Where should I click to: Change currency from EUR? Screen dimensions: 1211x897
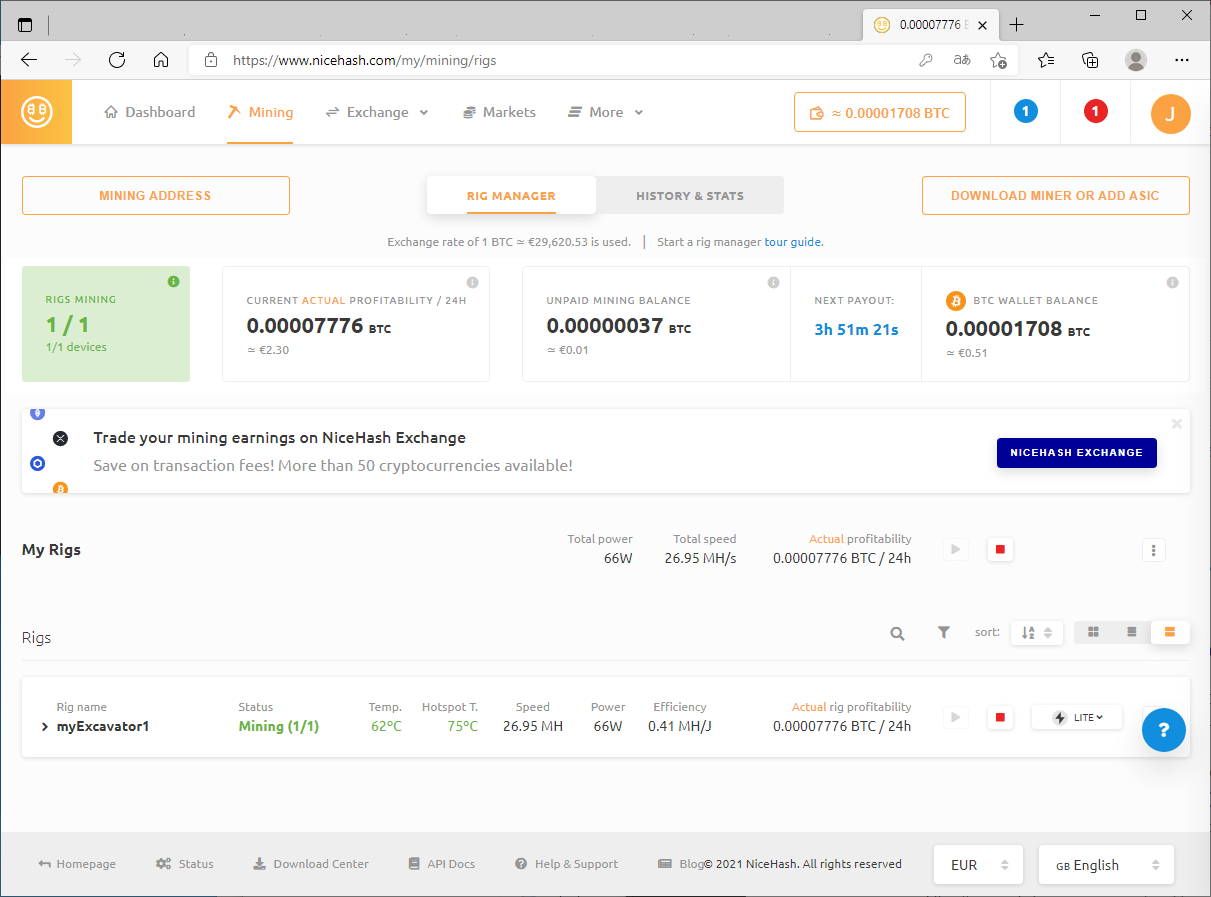pos(978,865)
